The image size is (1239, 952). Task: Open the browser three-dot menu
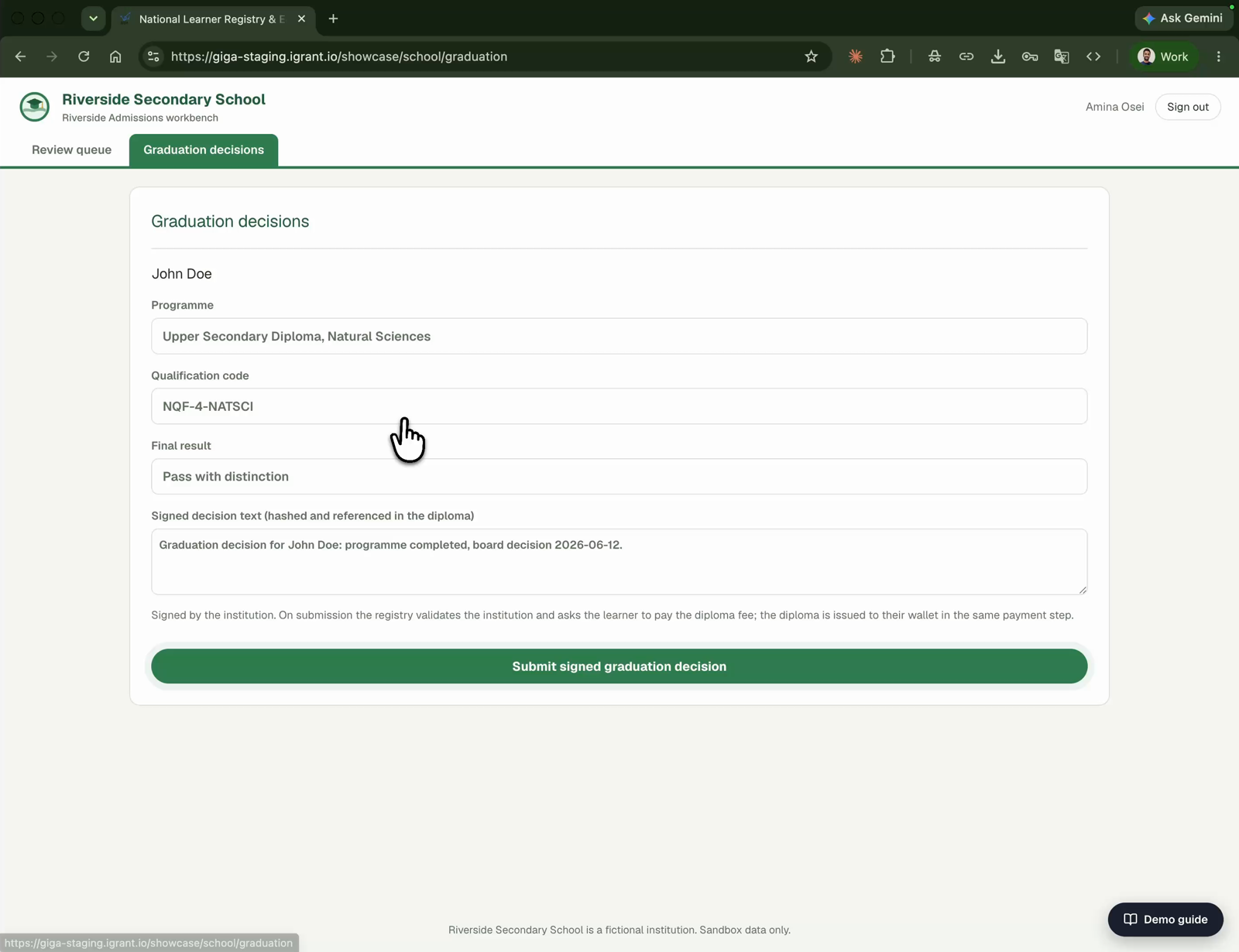1219,57
